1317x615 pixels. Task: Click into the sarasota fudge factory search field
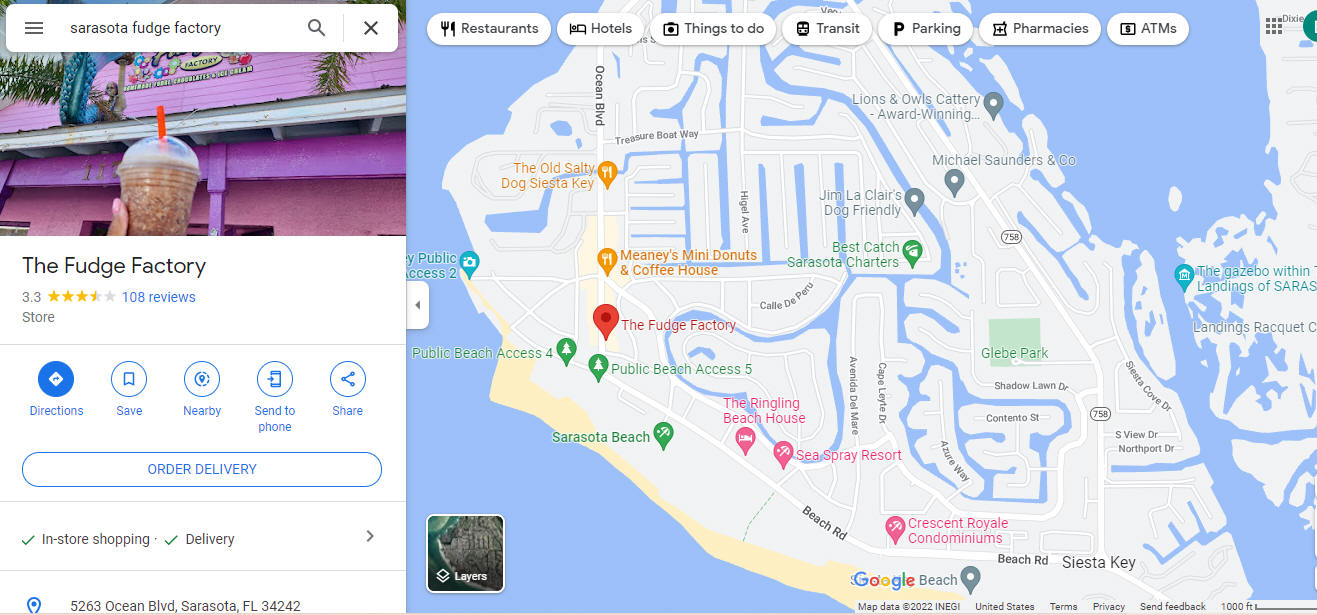180,28
